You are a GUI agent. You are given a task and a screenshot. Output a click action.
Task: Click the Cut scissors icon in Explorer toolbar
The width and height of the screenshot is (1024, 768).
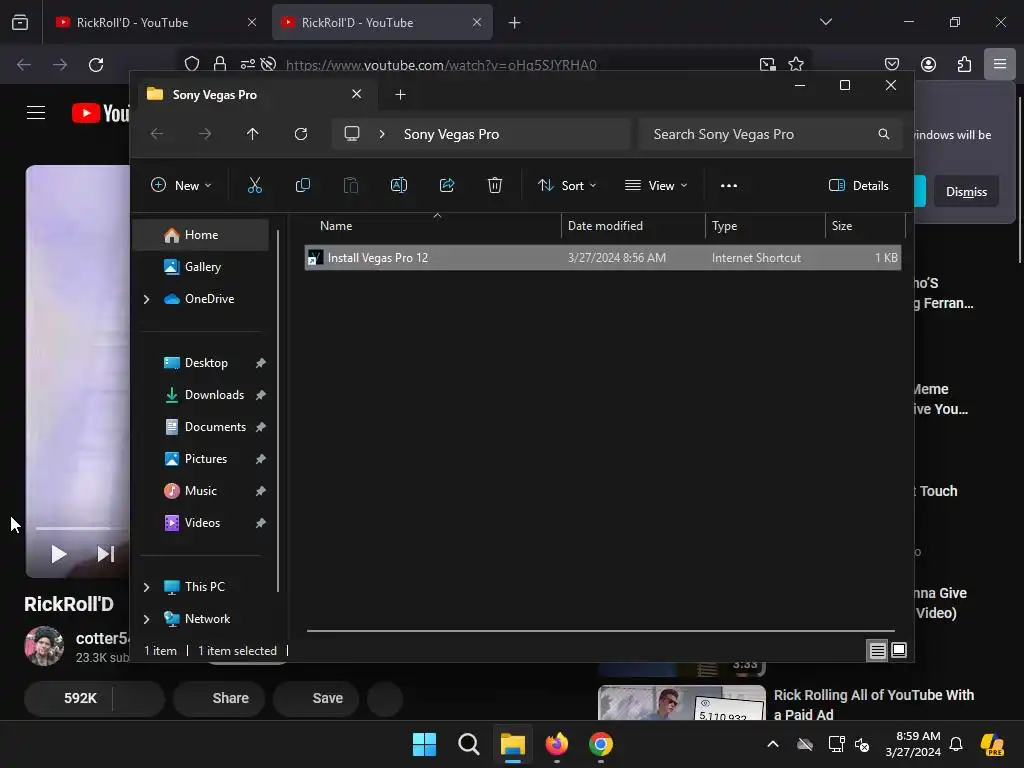point(255,185)
